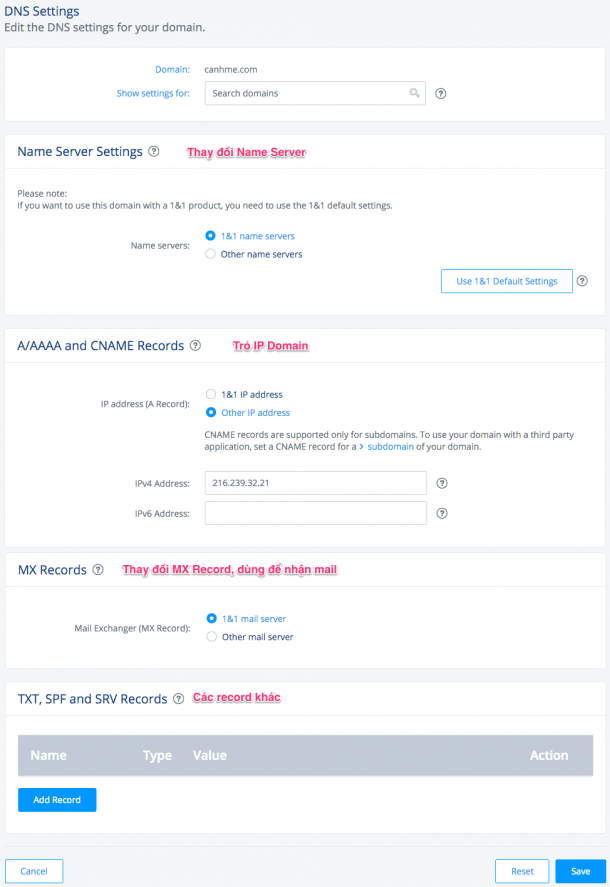Image resolution: width=610 pixels, height=887 pixels.
Task: Open help icon next to Name Server Settings
Action: click(154, 152)
